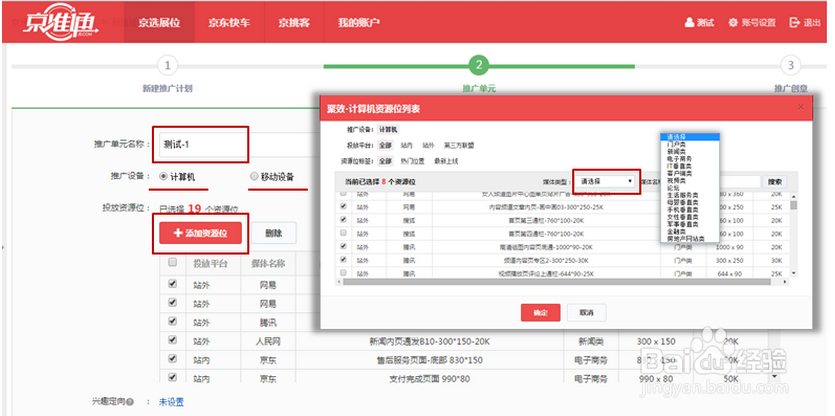
Task: Choose 手机垂直类 option
Action: pos(690,210)
